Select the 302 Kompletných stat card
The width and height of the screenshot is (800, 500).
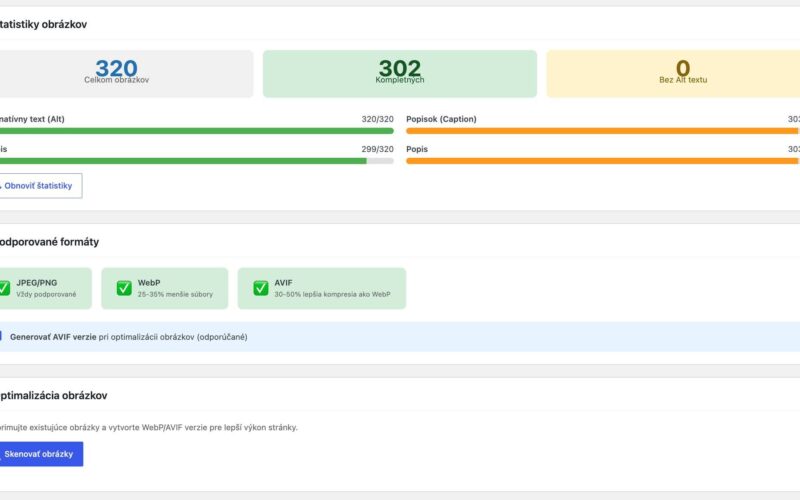[x=399, y=73]
